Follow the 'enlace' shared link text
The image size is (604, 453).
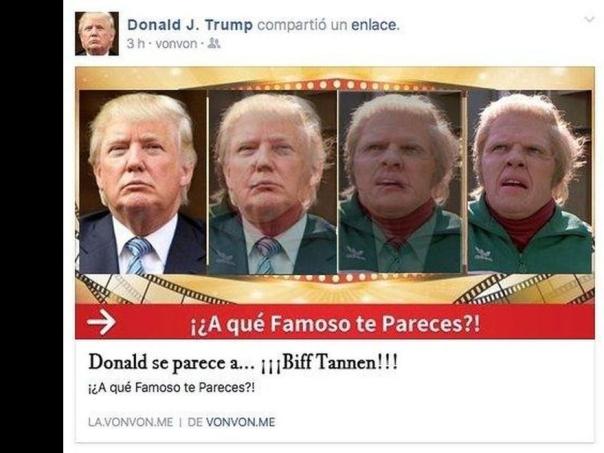(x=373, y=25)
